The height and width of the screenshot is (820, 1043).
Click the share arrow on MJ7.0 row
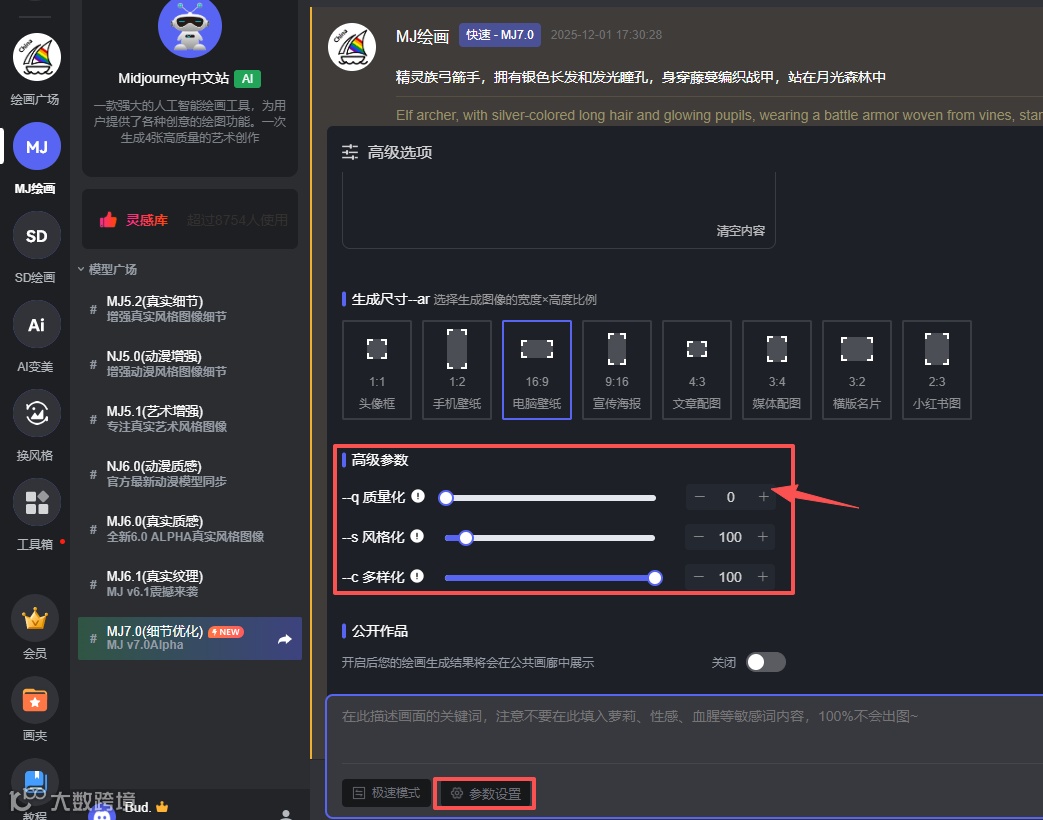point(285,639)
